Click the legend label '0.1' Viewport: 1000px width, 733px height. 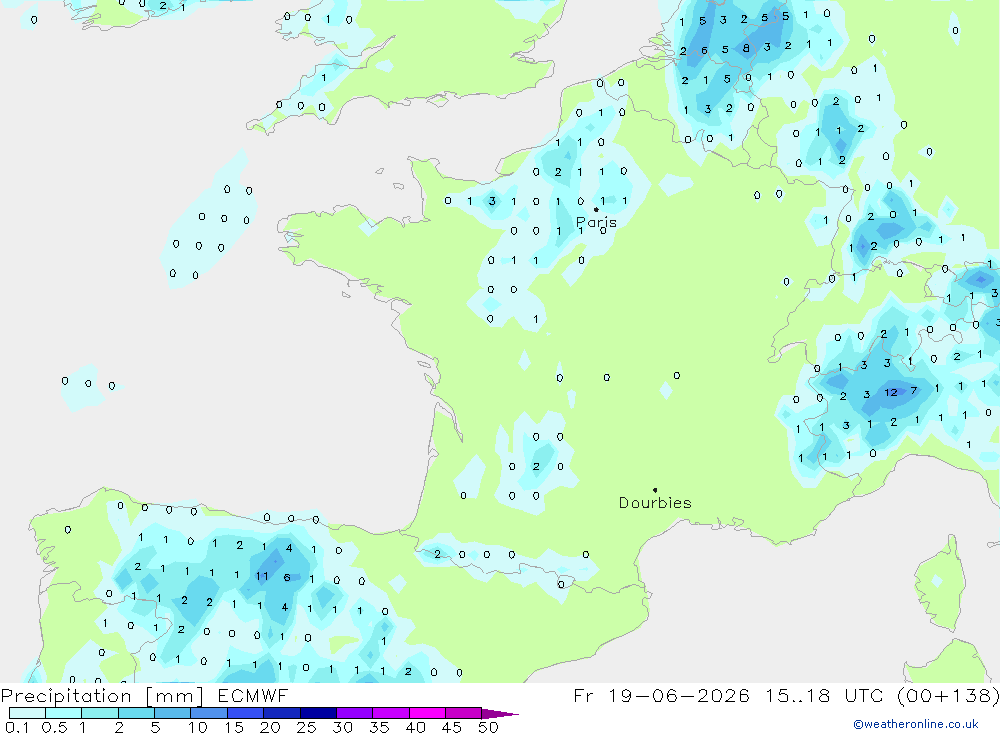tap(17, 727)
